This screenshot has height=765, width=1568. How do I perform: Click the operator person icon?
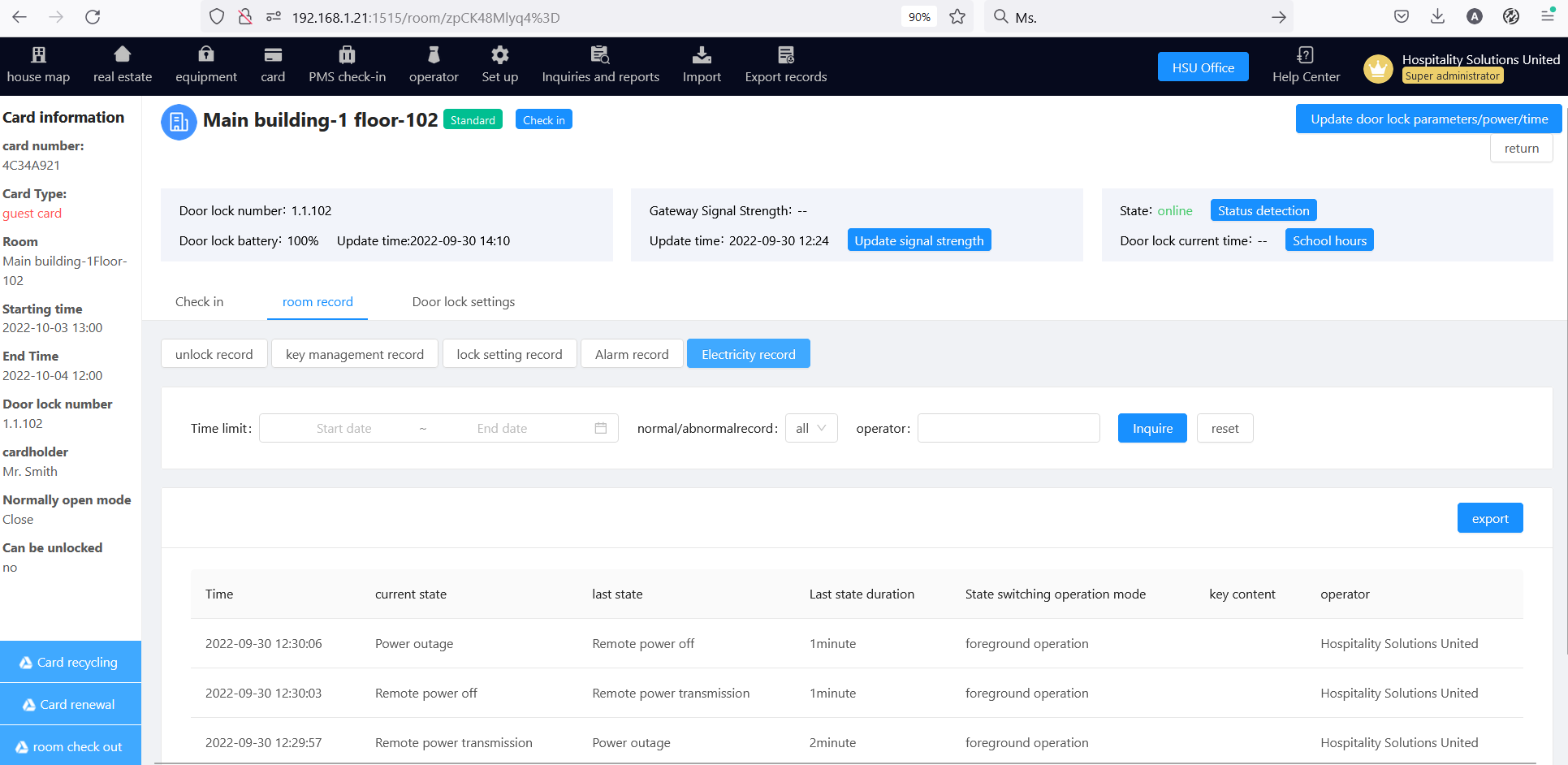[x=434, y=54]
